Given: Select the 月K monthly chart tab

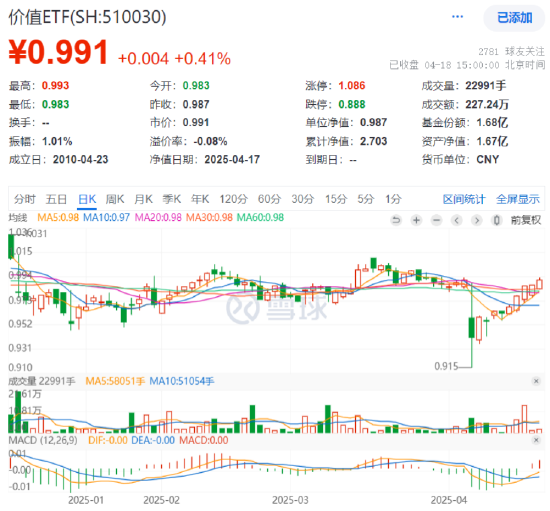Looking at the screenshot, I should tap(143, 199).
